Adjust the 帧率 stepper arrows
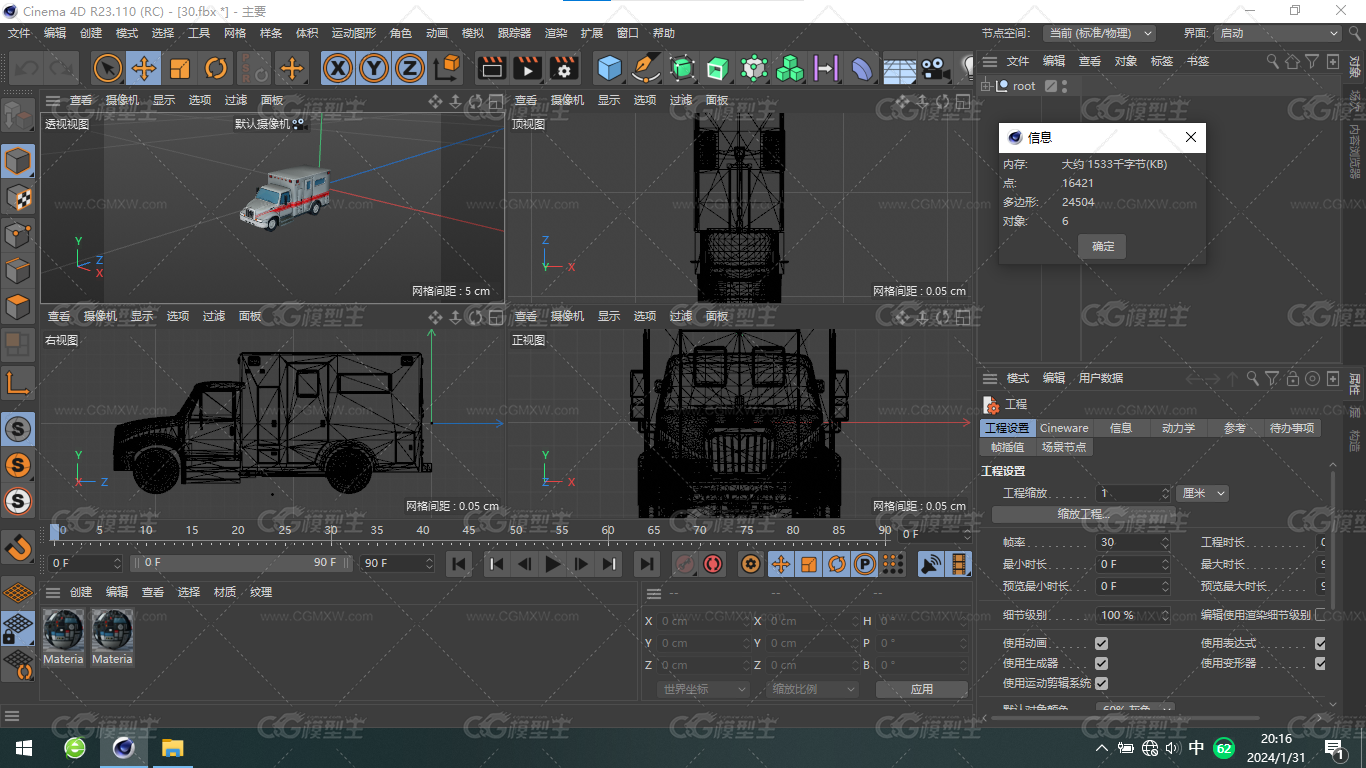The height and width of the screenshot is (768, 1366). pyautogui.click(x=1165, y=542)
